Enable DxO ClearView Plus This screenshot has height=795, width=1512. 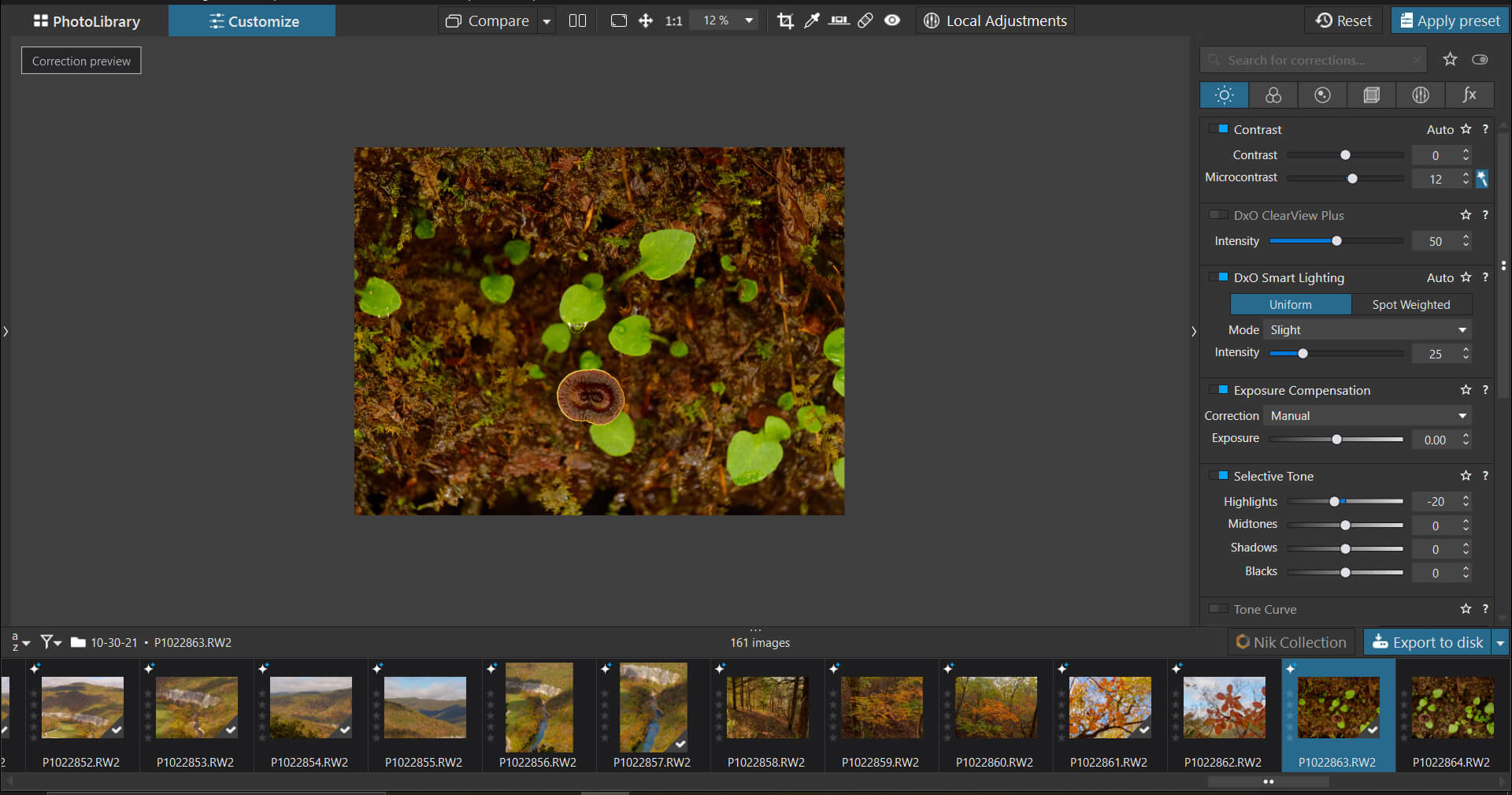click(1218, 215)
